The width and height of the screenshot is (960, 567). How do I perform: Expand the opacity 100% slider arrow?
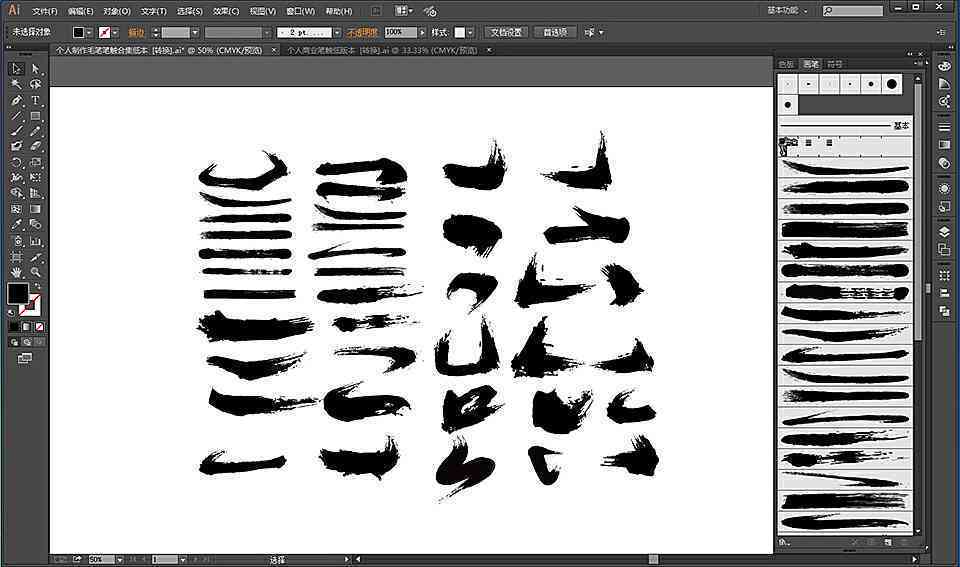coord(422,32)
